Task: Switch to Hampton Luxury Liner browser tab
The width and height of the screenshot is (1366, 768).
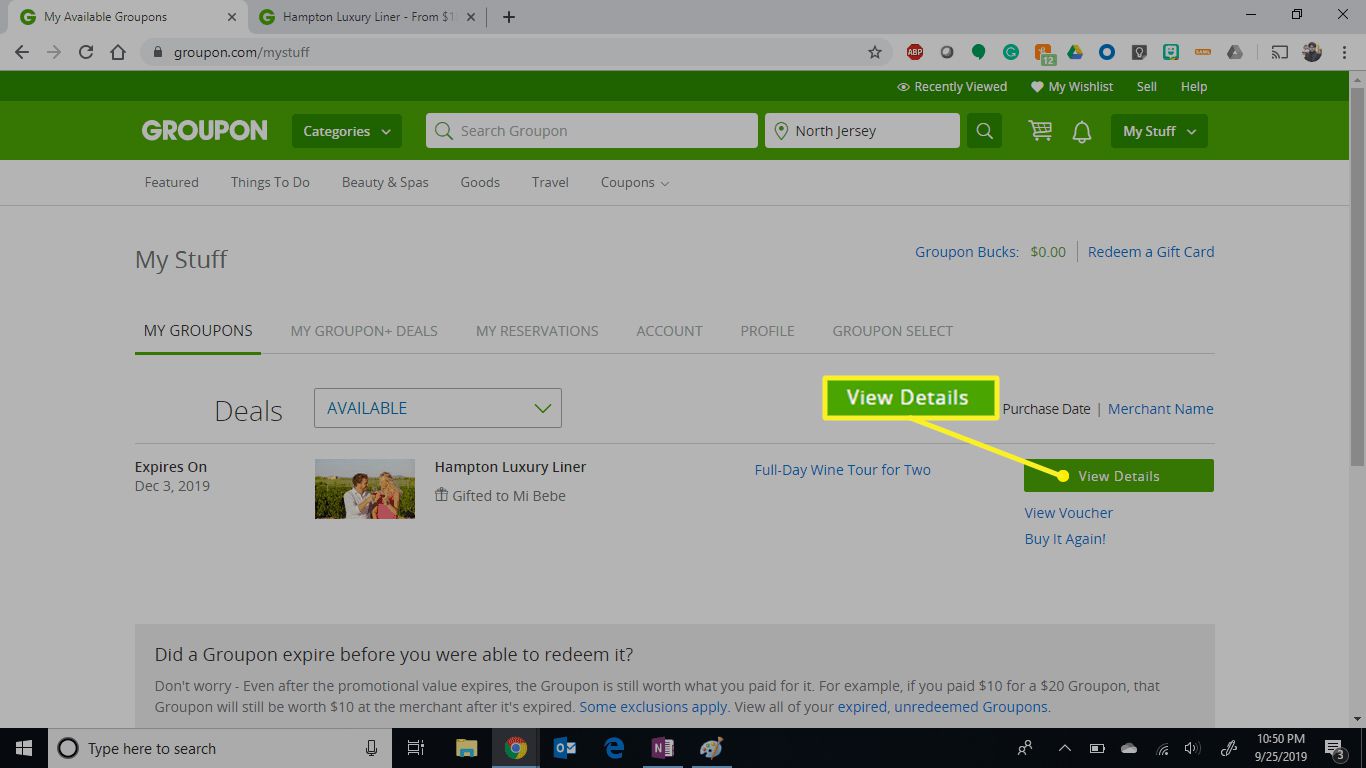Action: click(x=366, y=17)
